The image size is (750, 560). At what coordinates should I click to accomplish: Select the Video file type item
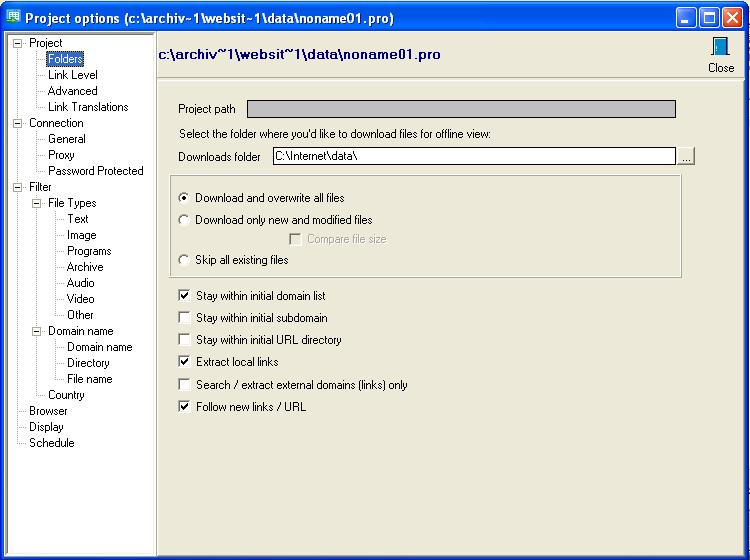point(81,299)
